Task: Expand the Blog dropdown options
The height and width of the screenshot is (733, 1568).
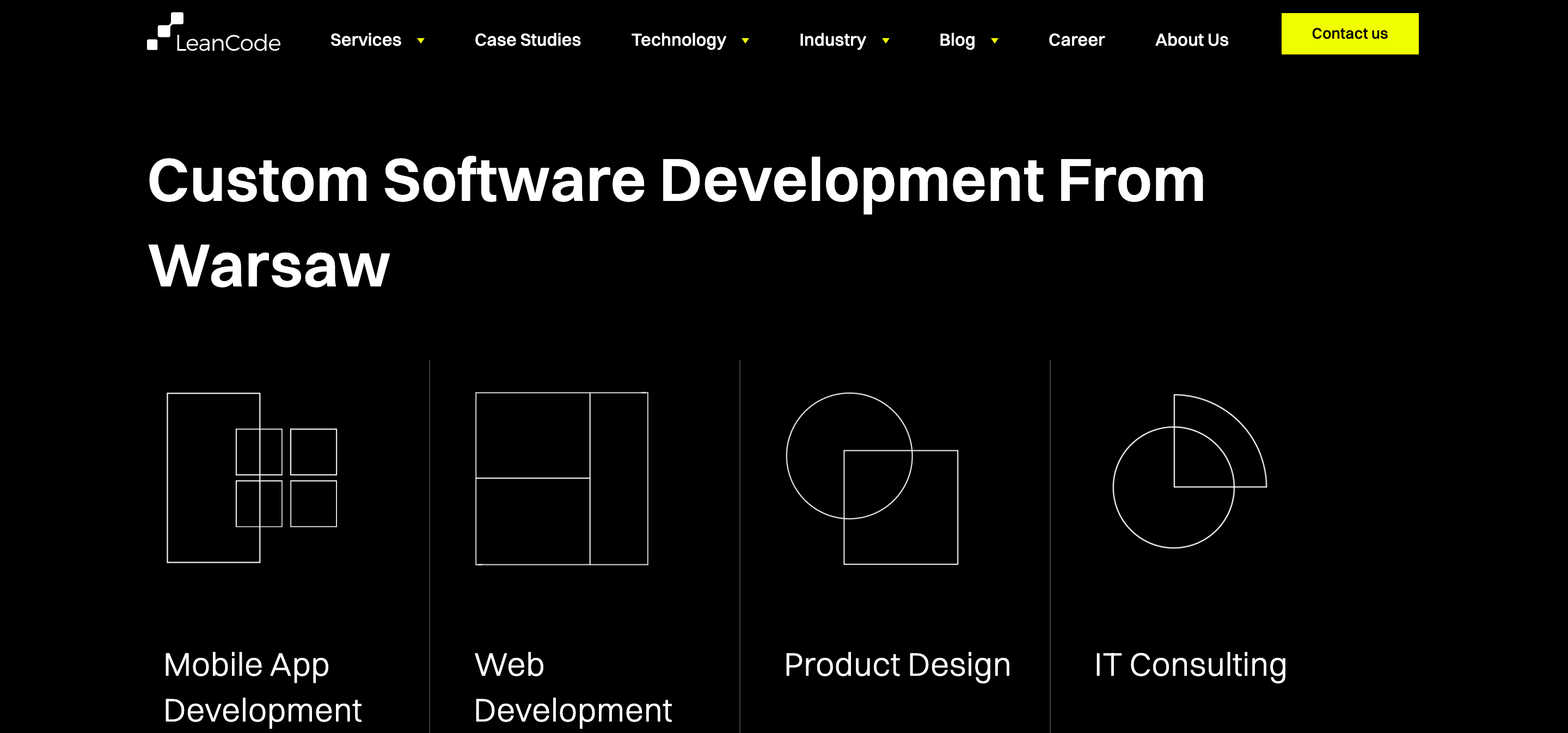Action: click(x=994, y=40)
